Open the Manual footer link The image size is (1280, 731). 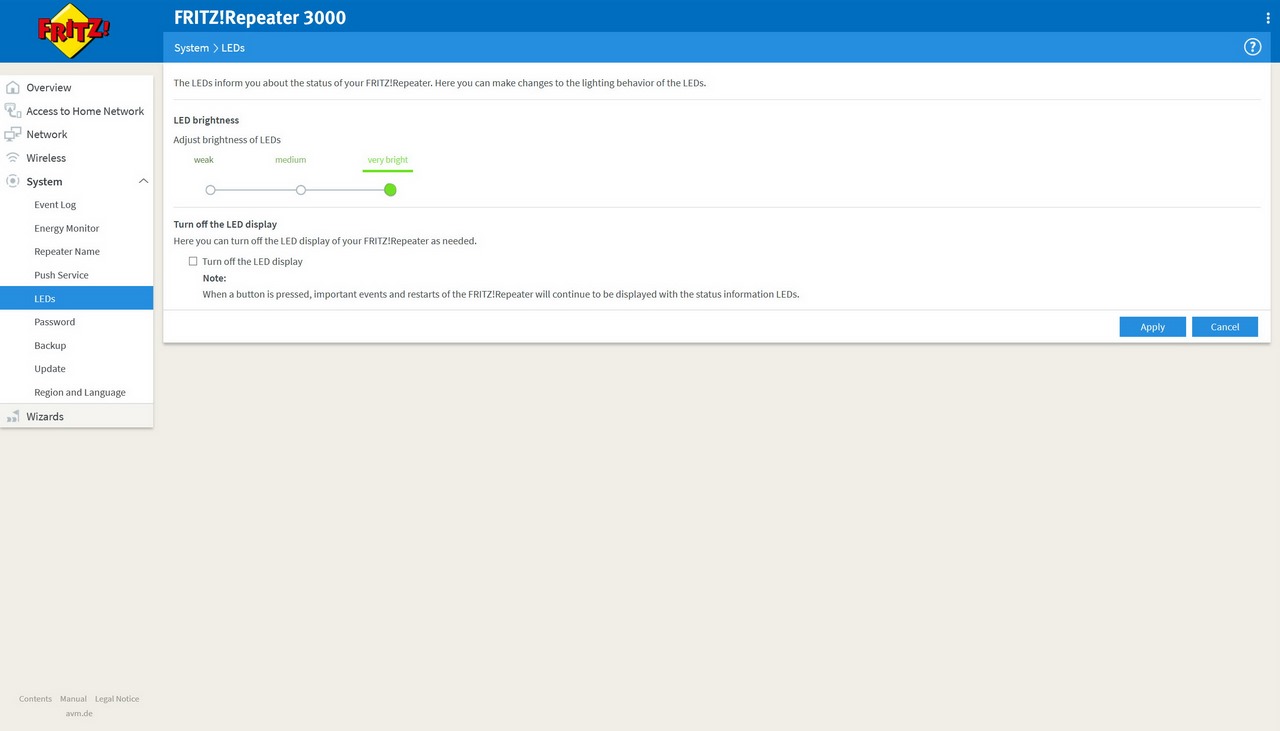pos(73,699)
